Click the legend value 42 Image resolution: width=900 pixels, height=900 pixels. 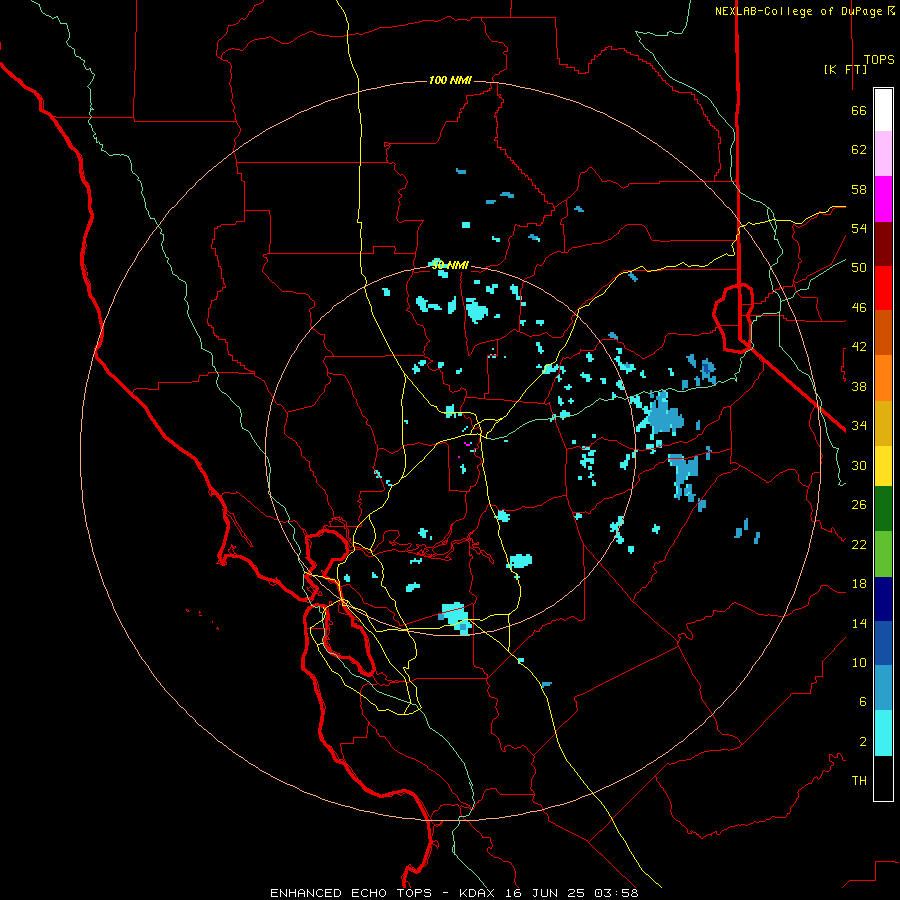[859, 347]
